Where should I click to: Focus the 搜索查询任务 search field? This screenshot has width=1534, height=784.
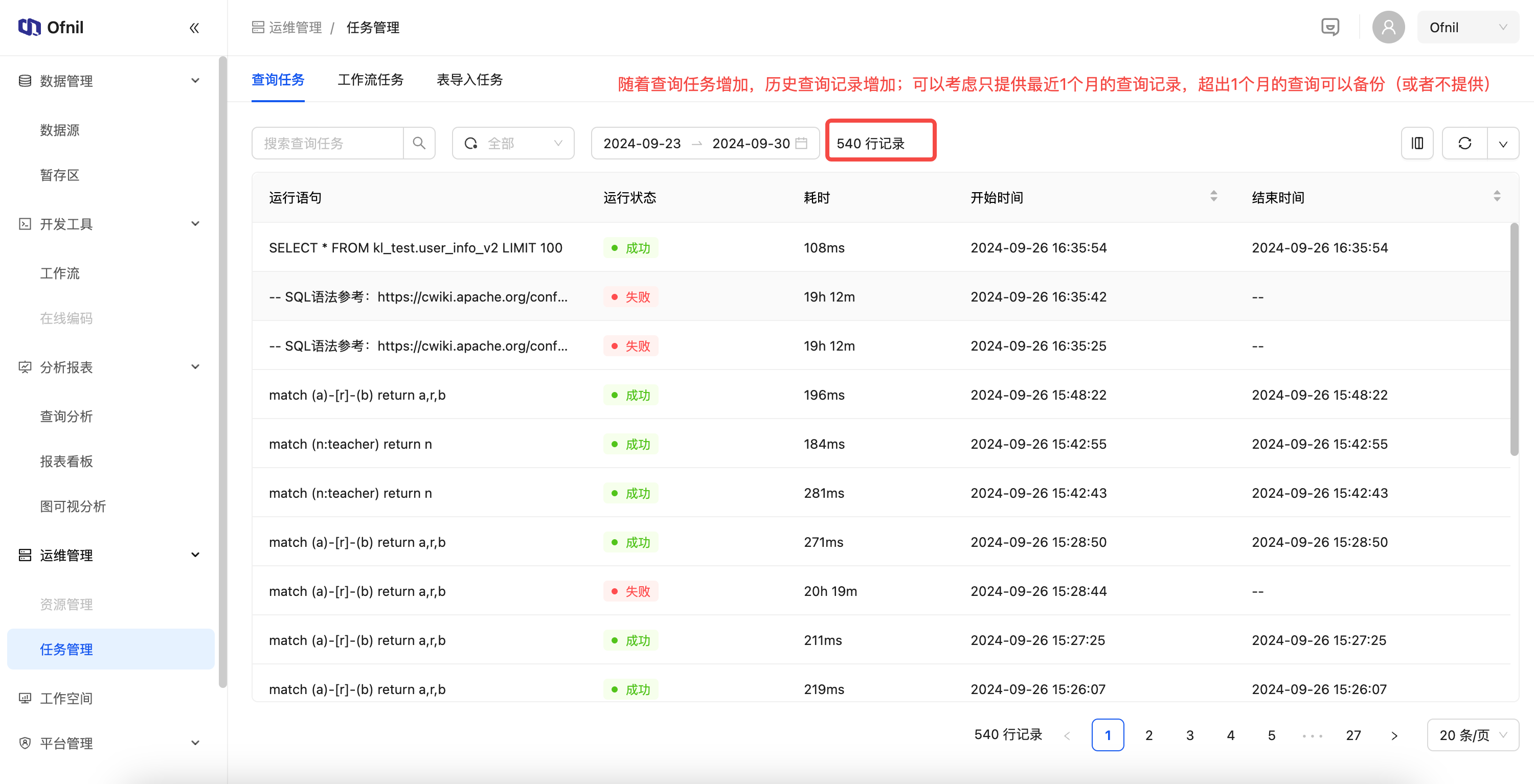[x=328, y=144]
